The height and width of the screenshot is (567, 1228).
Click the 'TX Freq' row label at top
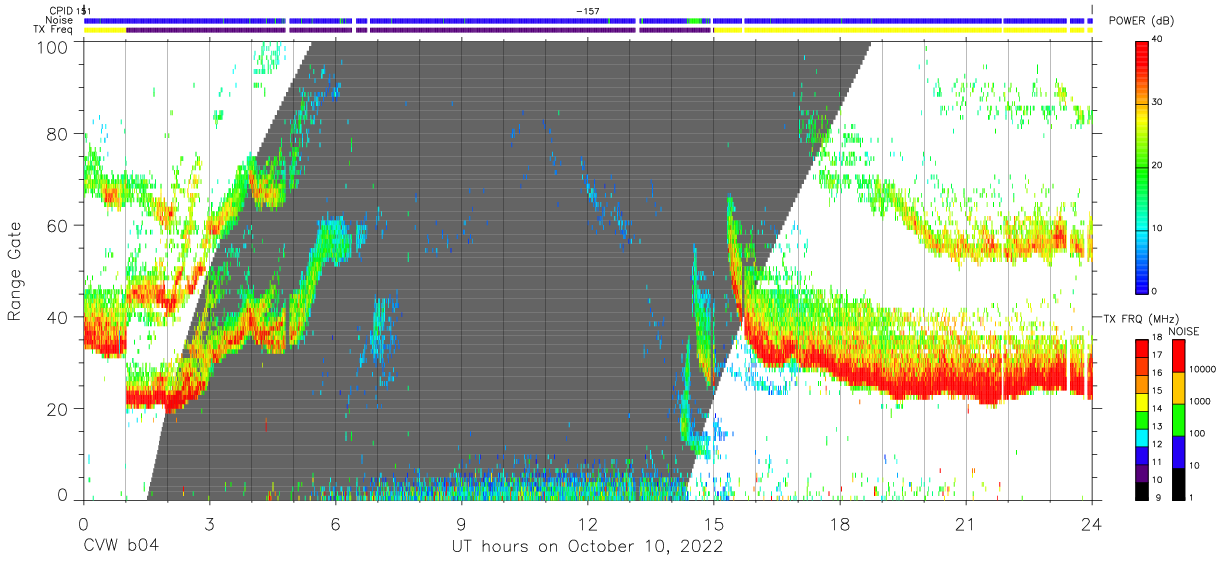coord(53,29)
